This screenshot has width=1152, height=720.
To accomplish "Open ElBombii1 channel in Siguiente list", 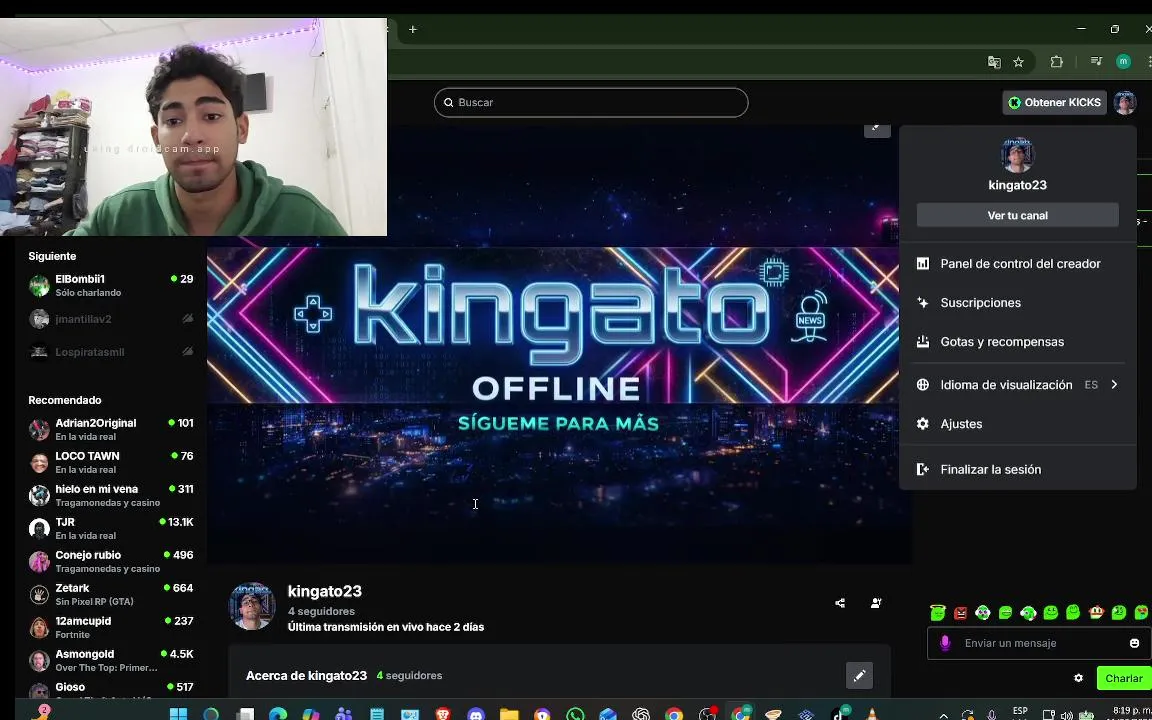I will point(111,286).
